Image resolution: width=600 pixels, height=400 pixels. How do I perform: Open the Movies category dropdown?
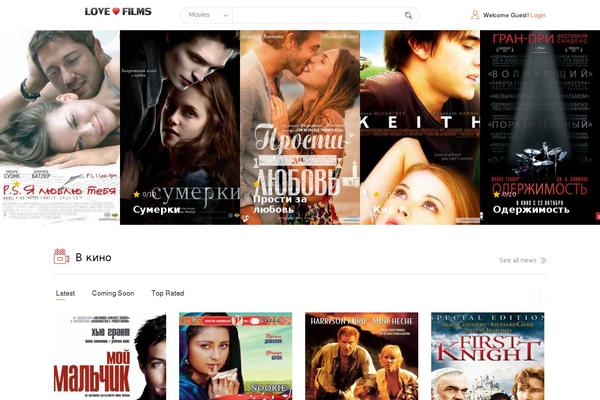click(x=207, y=15)
